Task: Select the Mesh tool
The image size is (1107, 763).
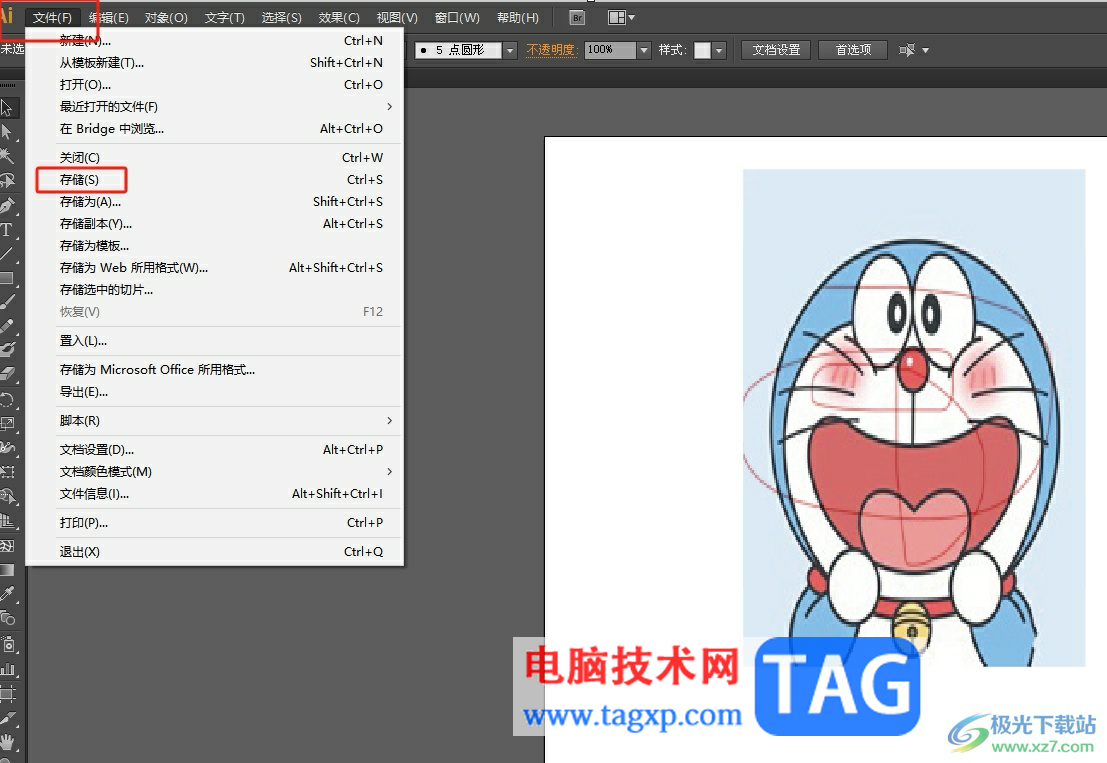Action: [8, 545]
